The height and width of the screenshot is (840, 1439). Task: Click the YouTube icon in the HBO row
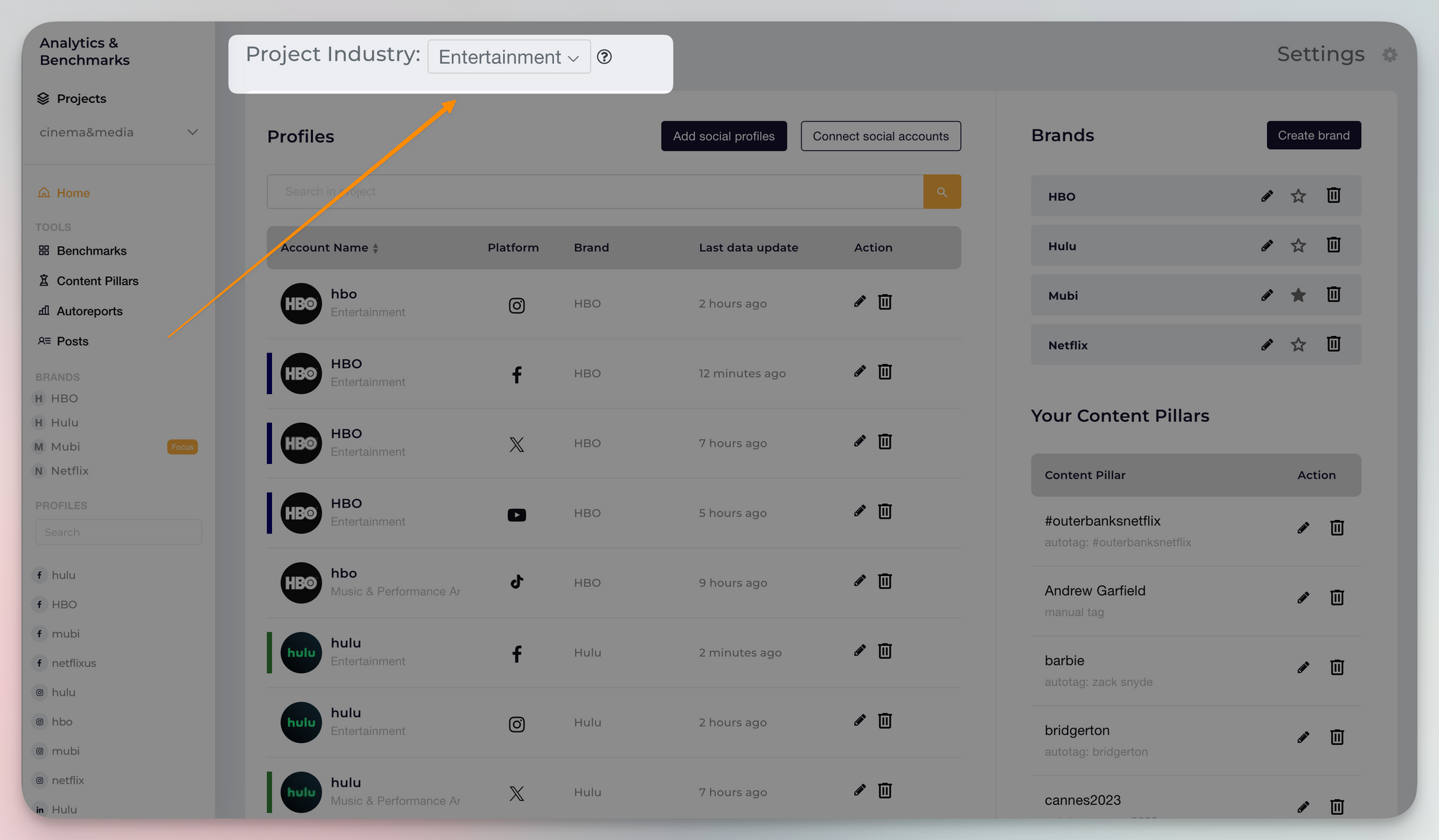coord(517,515)
